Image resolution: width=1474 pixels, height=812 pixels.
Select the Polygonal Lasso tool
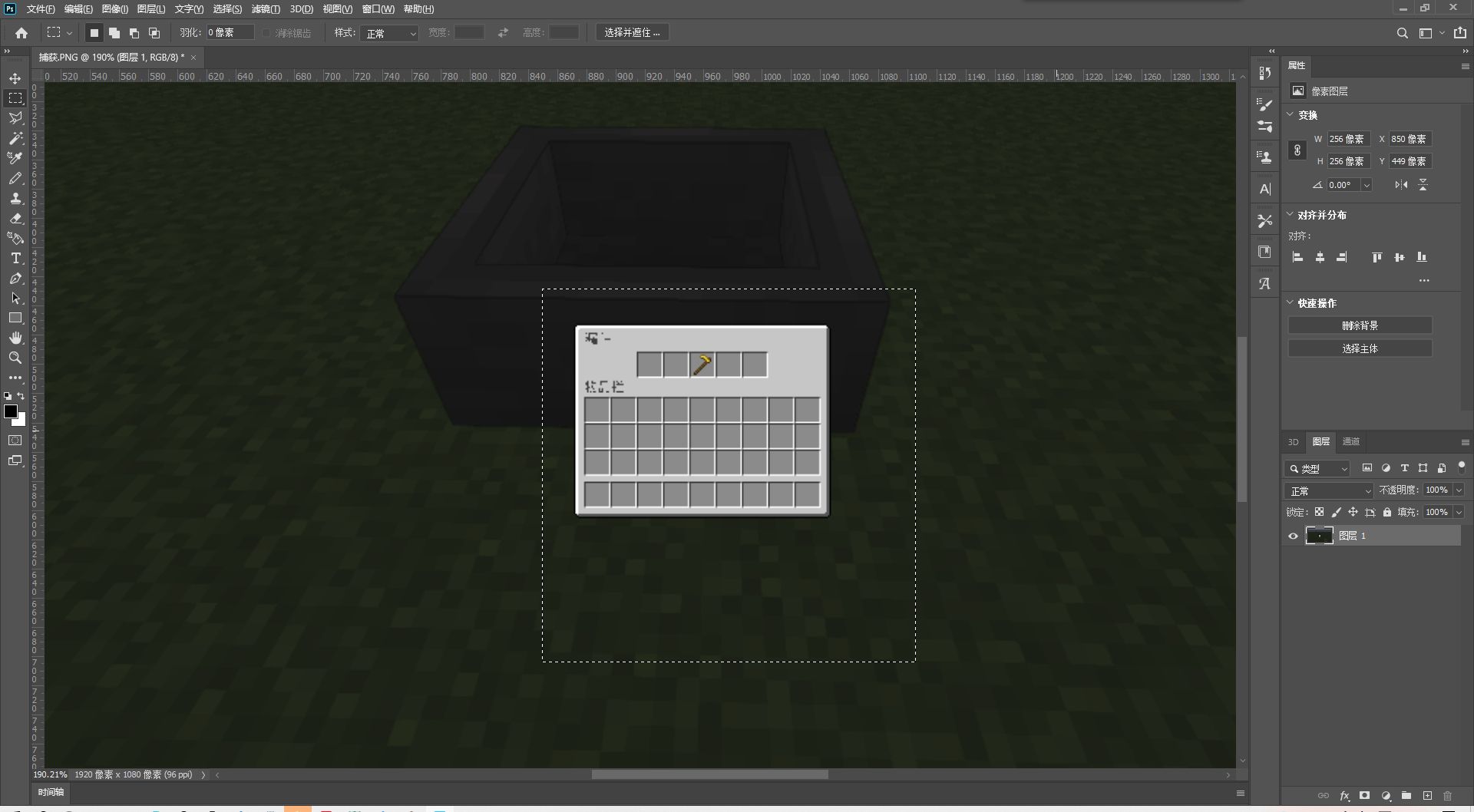pos(15,118)
